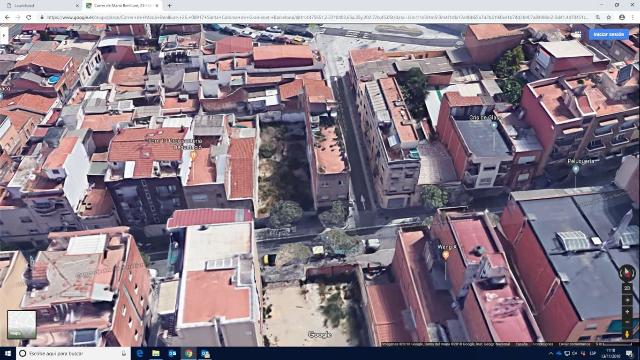Go back to the previous page
640x360 pixels.
pyautogui.click(x=7, y=18)
